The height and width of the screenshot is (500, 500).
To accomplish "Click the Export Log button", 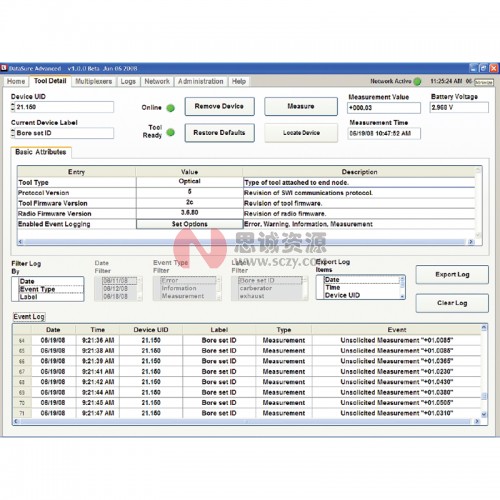I will click(x=452, y=275).
